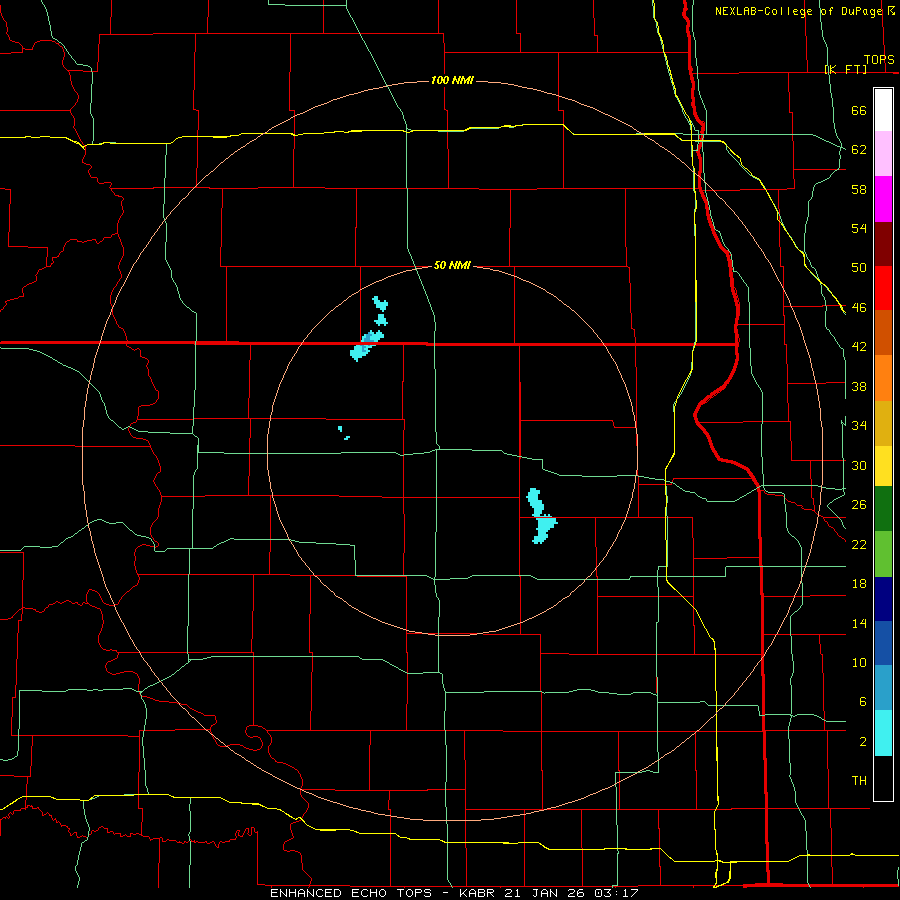Select the legend value 10

[859, 663]
